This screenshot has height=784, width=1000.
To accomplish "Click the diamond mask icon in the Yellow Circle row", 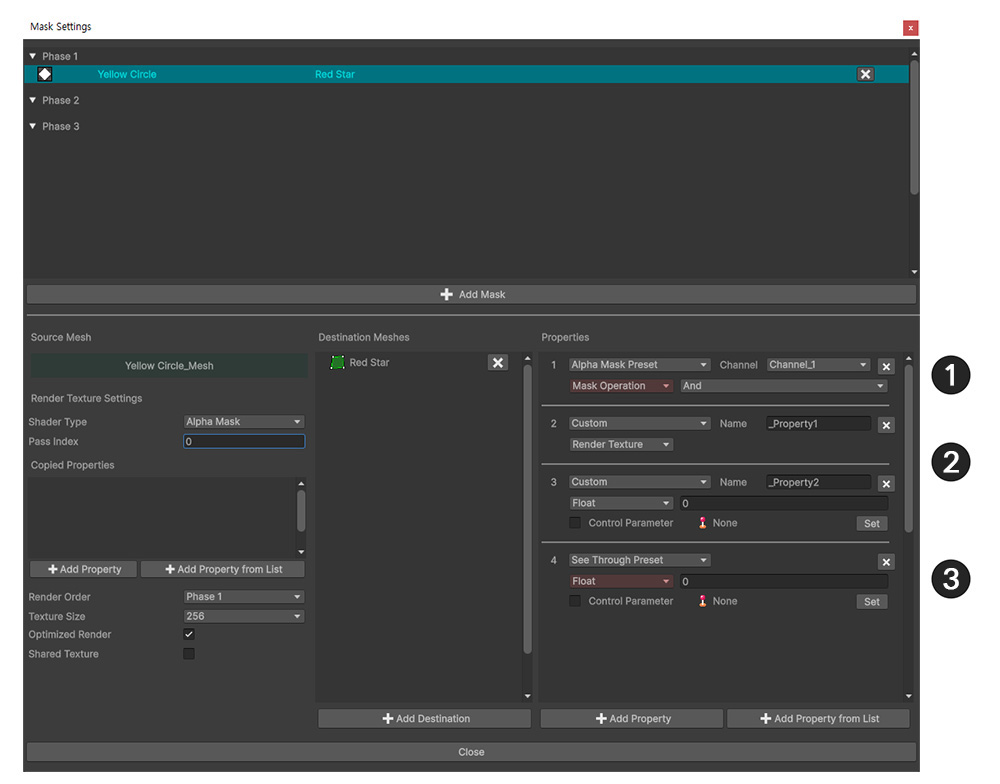I will click(x=45, y=74).
